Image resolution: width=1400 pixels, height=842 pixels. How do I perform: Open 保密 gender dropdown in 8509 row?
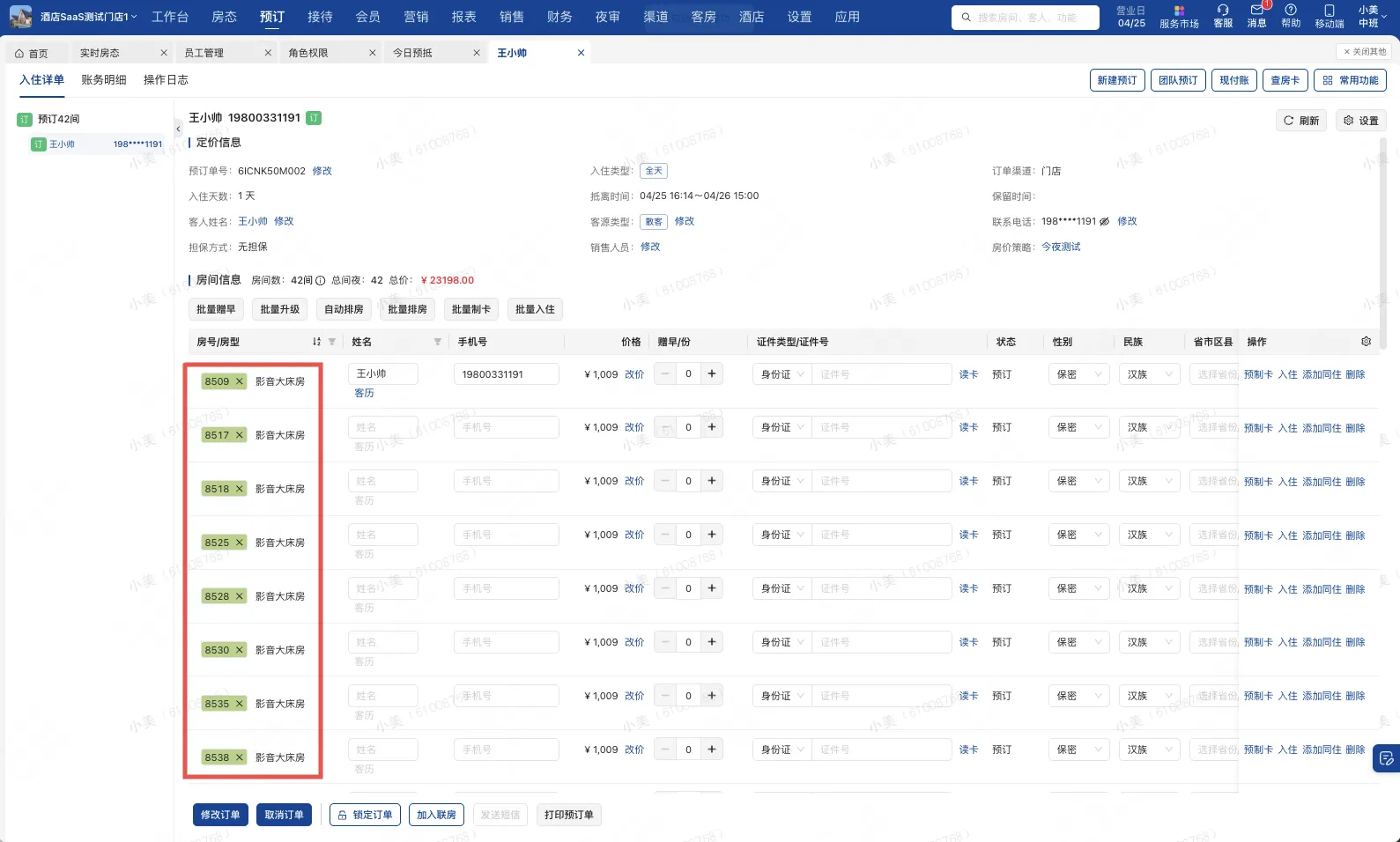pyautogui.click(x=1079, y=374)
